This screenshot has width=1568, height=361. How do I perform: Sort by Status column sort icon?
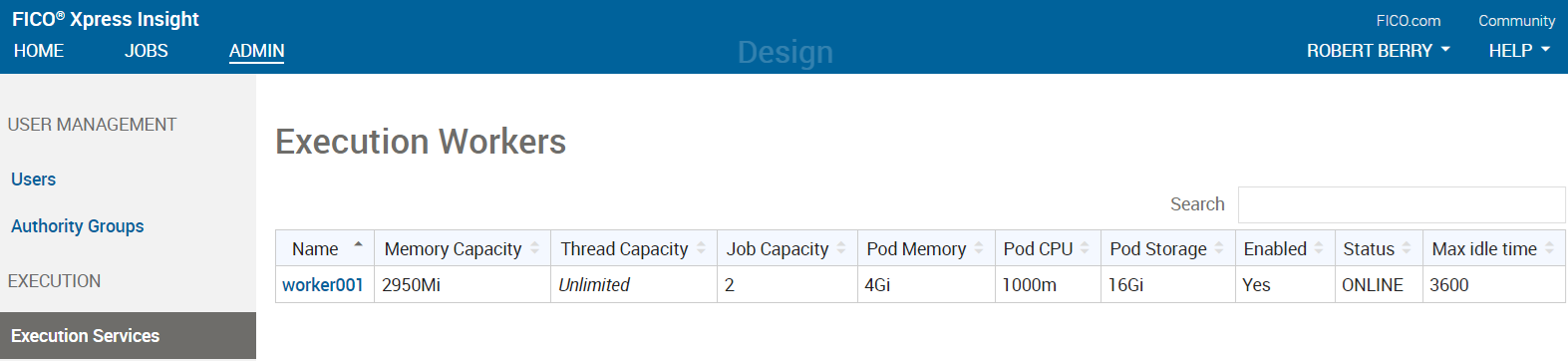tap(1406, 248)
